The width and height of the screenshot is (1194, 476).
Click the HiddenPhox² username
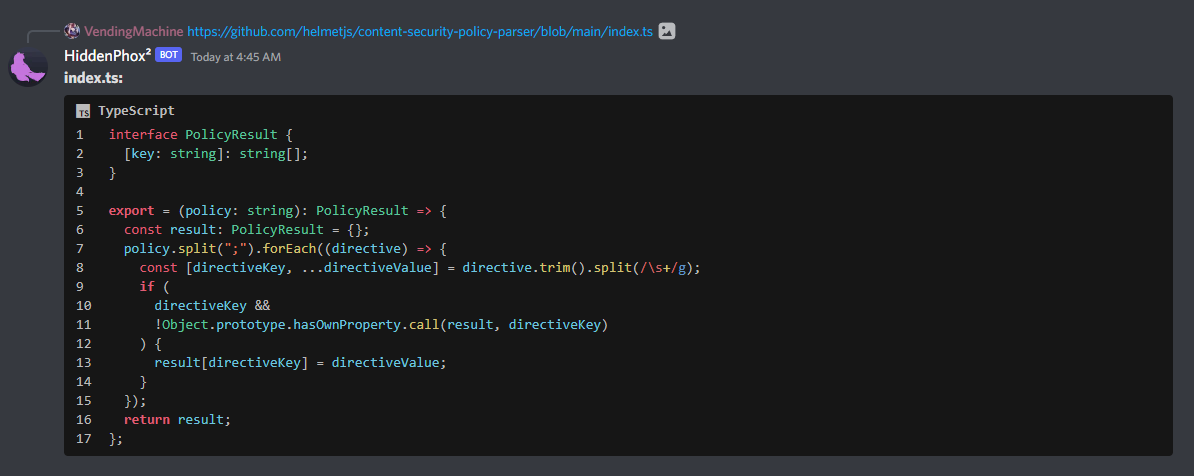coord(107,56)
